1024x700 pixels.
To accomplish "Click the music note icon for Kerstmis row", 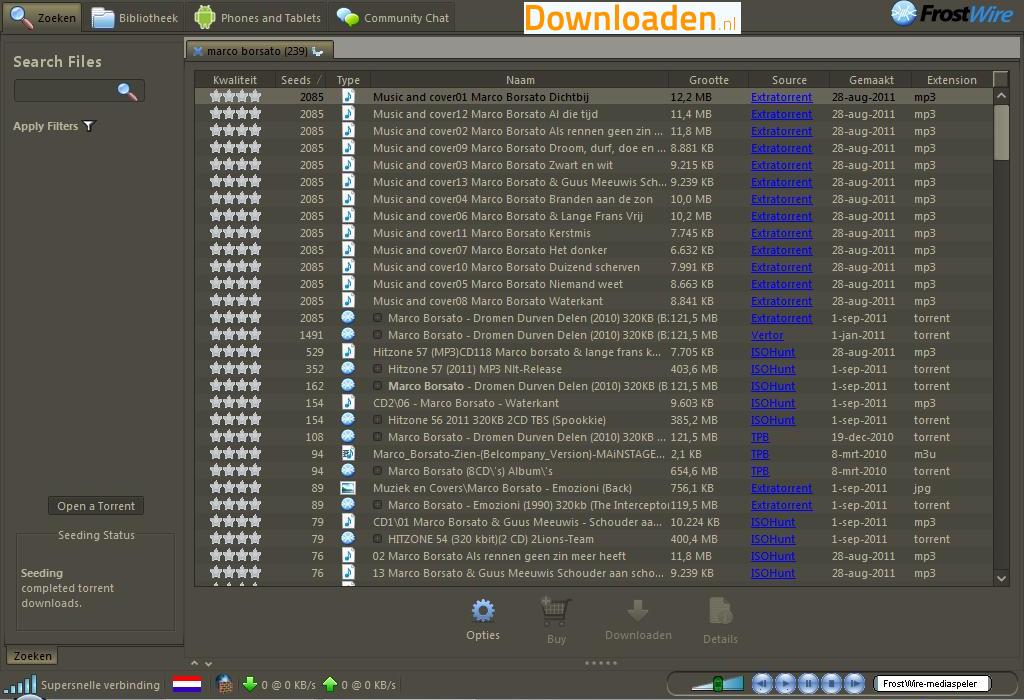I will [348, 232].
